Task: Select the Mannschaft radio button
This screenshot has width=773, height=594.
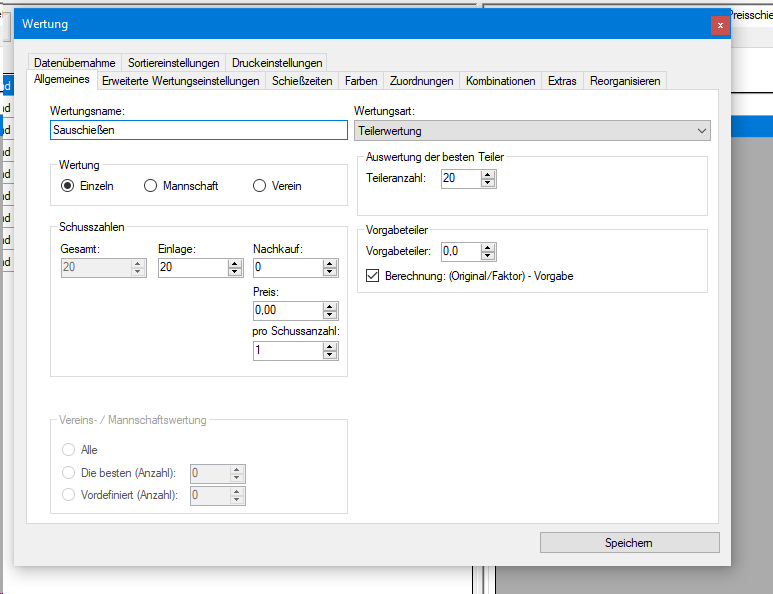Action: (x=151, y=186)
